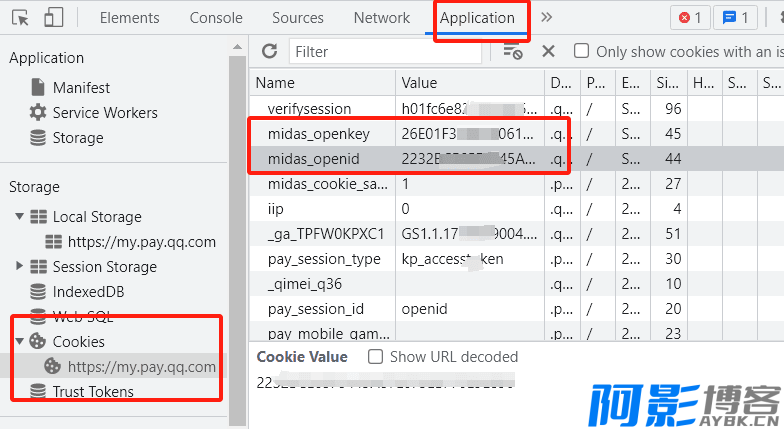Image resolution: width=784 pixels, height=429 pixels.
Task: Click the Trust Tokens database icon
Action: pyautogui.click(x=38, y=390)
